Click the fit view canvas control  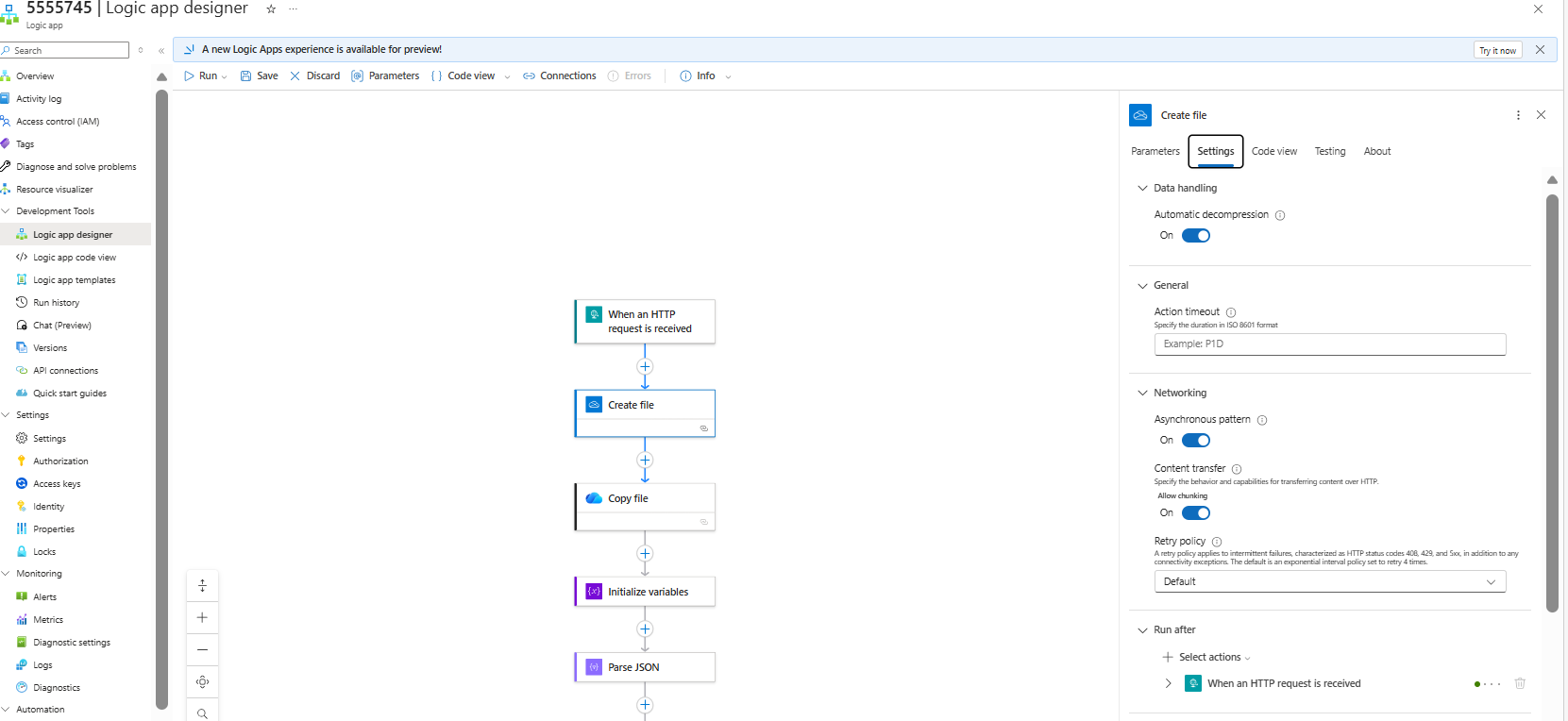pos(202,682)
